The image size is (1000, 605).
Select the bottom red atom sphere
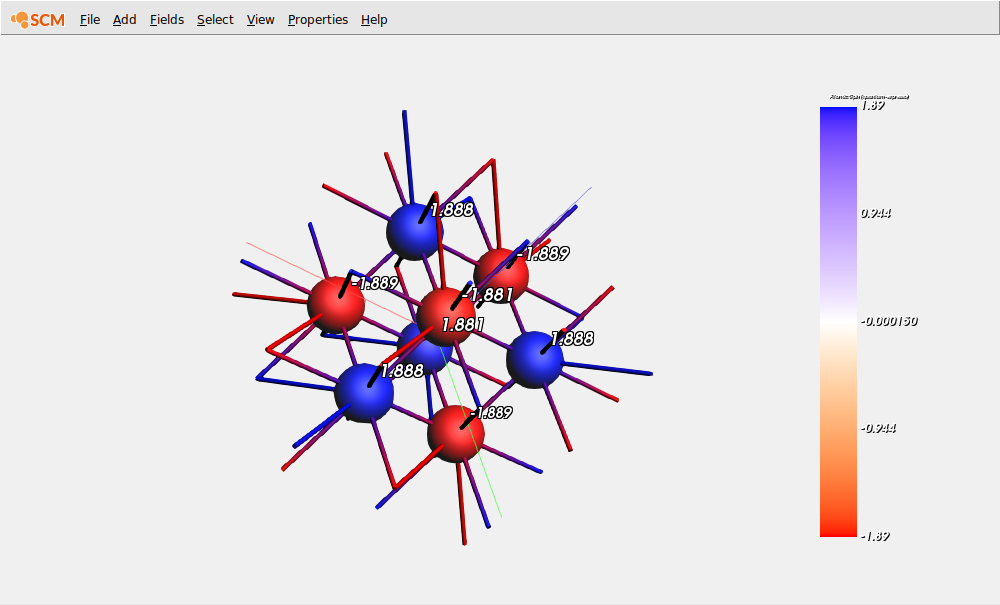[456, 434]
